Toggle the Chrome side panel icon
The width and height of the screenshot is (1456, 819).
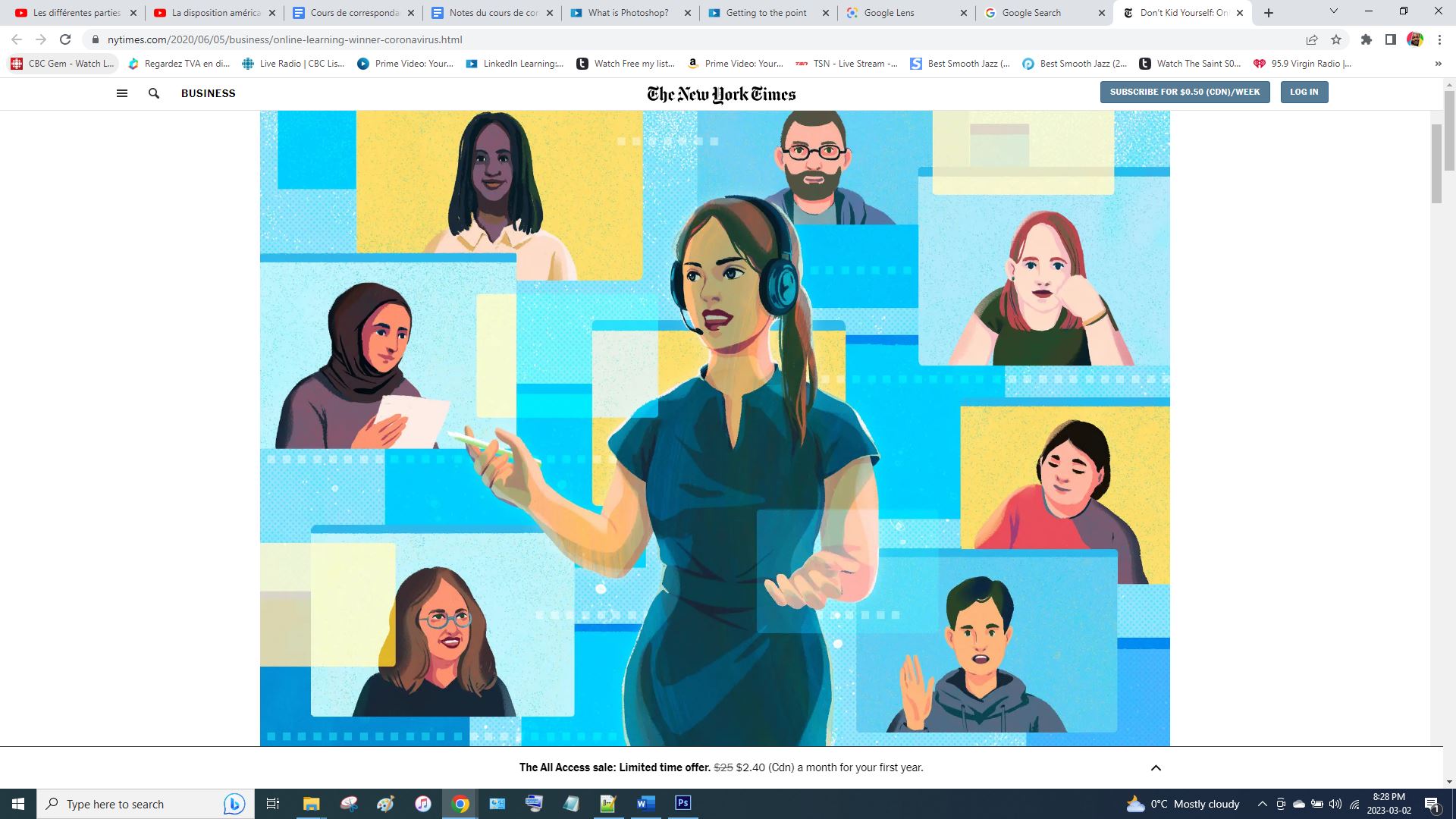click(1391, 39)
